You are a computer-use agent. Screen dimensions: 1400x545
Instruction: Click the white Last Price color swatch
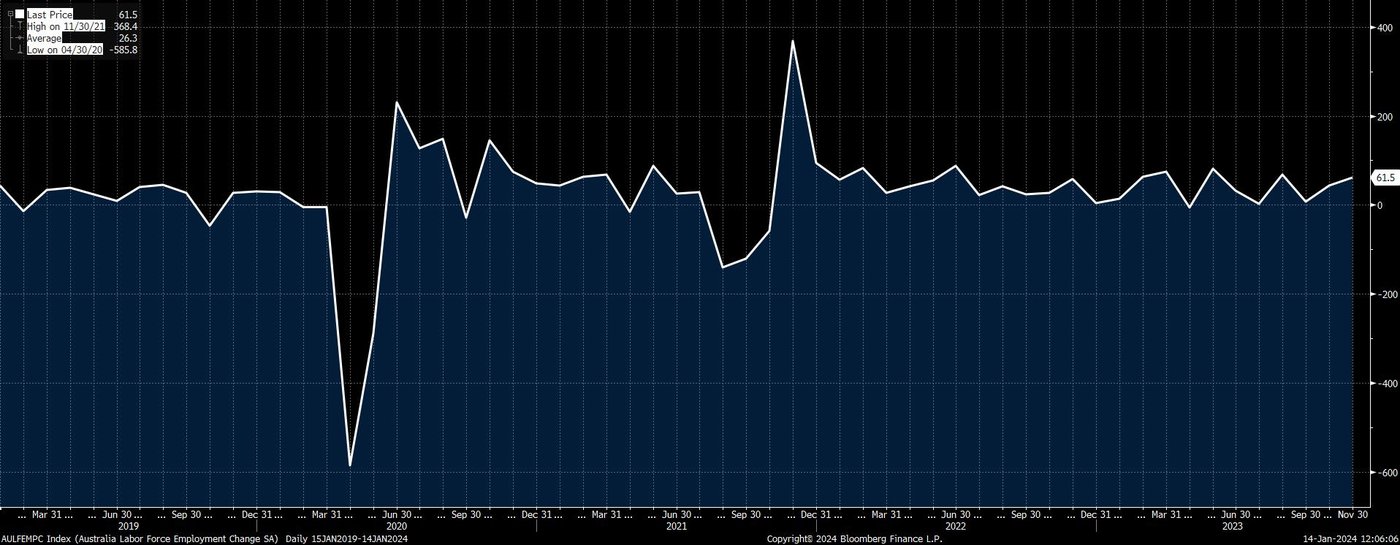point(20,14)
